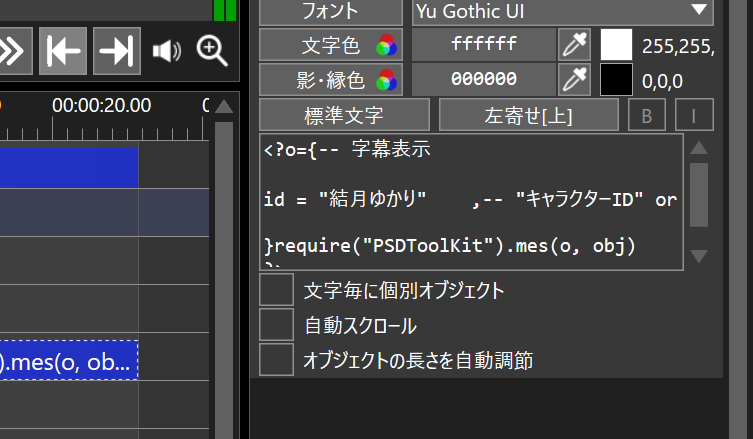This screenshot has width=753, height=439.
Task: Toggle bold with the B button
Action: coord(646,115)
